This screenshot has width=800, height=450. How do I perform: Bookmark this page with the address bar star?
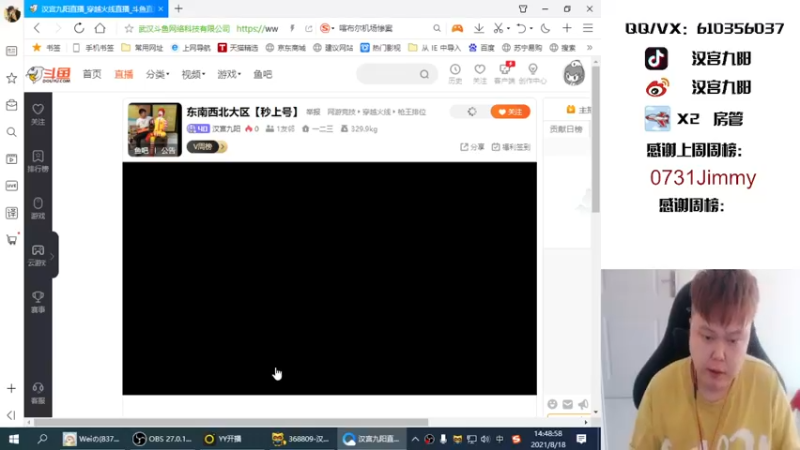point(129,29)
